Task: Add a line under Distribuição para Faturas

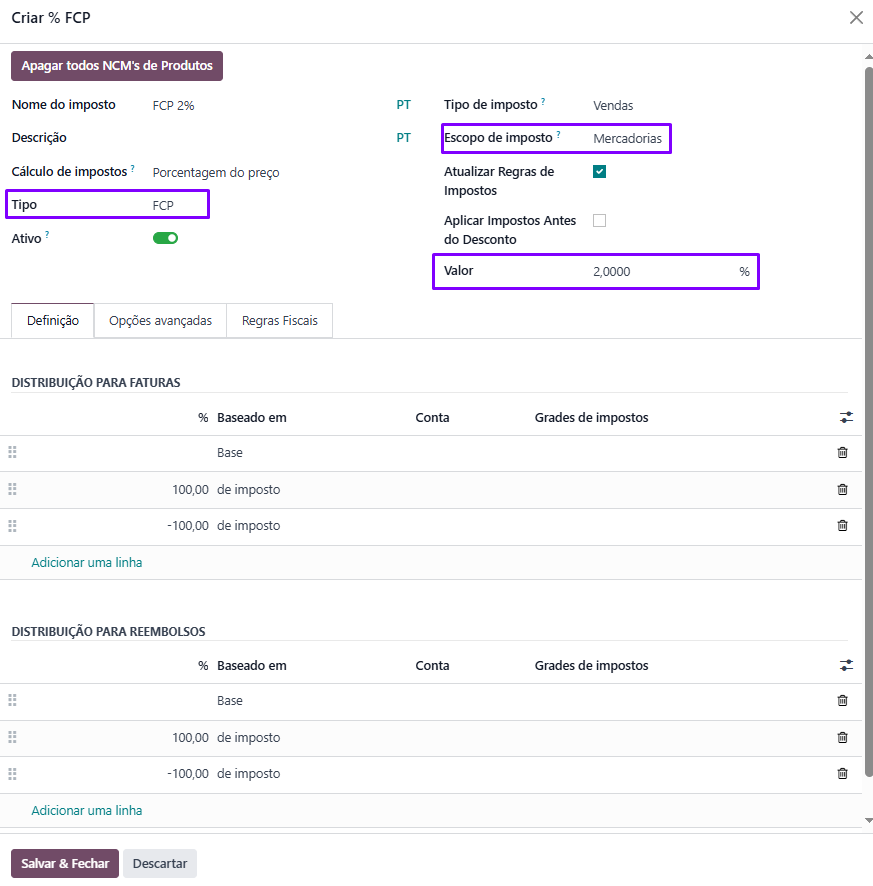Action: [86, 563]
